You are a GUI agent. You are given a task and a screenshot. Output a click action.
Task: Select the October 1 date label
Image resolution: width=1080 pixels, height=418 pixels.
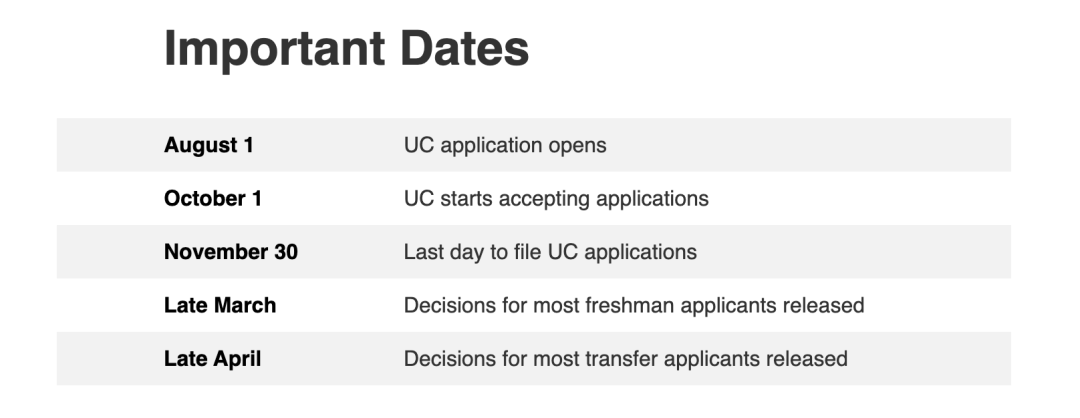pyautogui.click(x=213, y=198)
